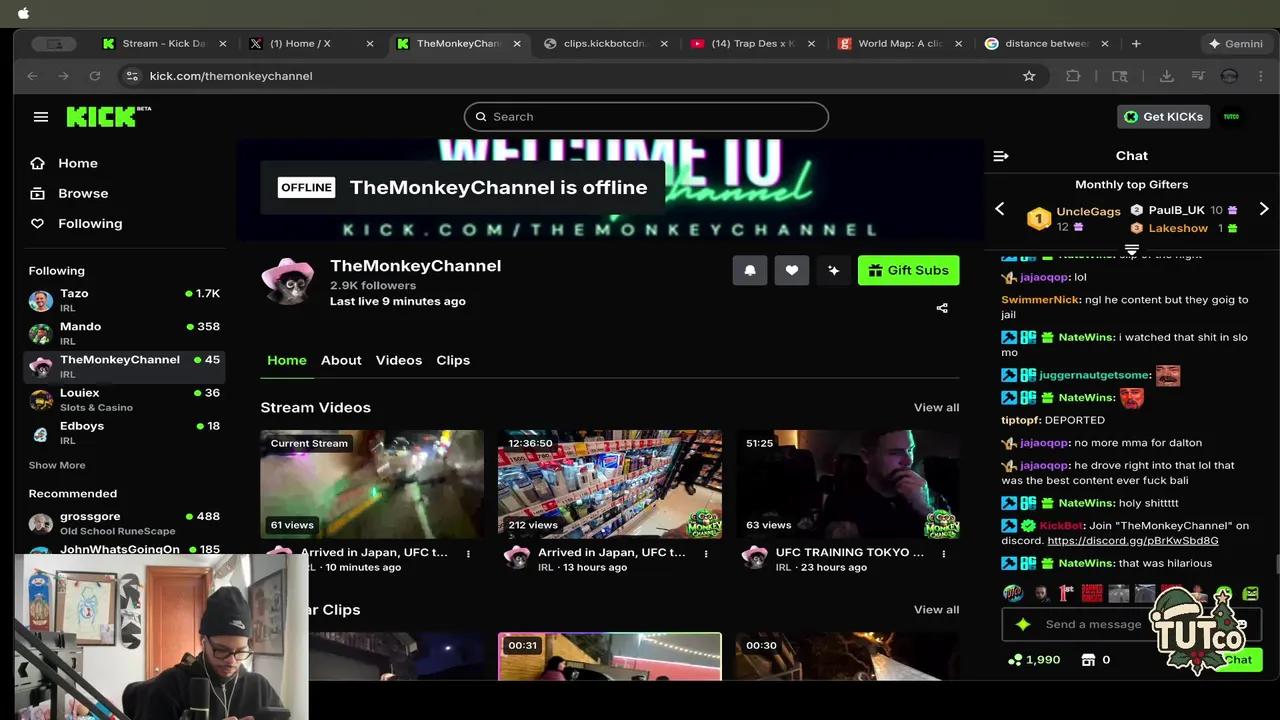This screenshot has width=1280, height=720.
Task: Click the Gift Subs button
Action: (909, 270)
